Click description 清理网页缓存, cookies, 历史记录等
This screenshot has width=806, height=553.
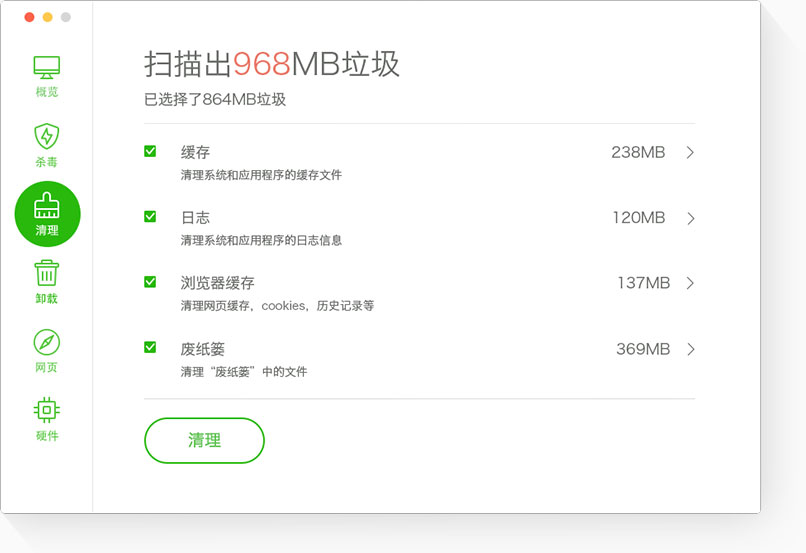277,306
